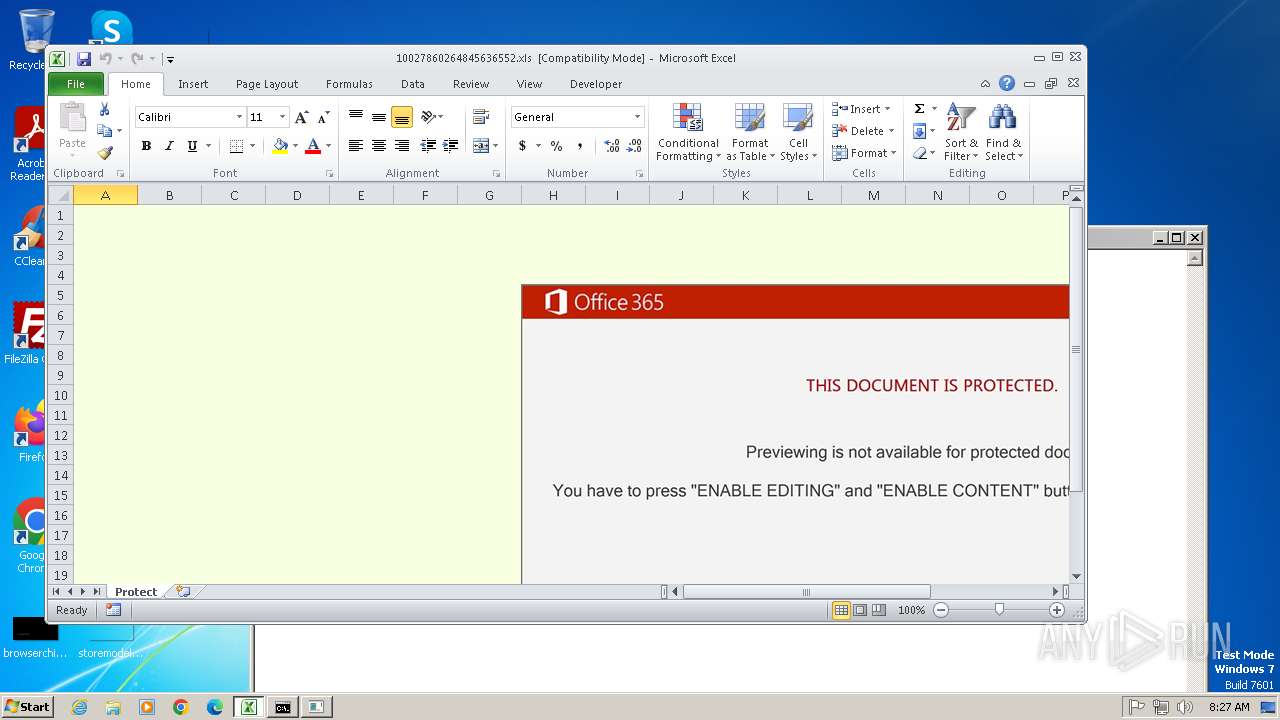Toggle Italic formatting

[x=169, y=146]
